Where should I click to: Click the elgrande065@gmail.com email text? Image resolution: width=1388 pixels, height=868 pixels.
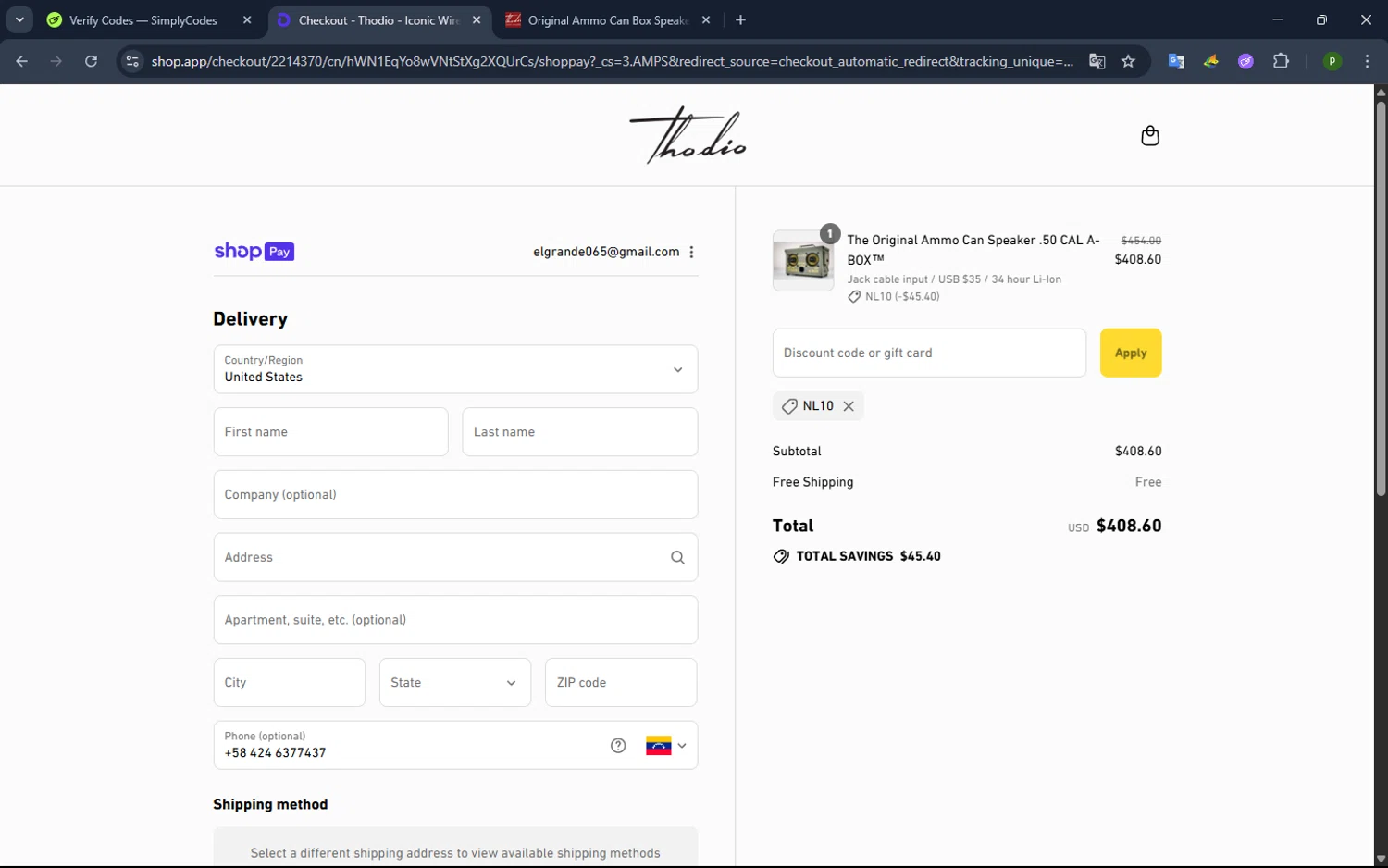click(x=606, y=252)
